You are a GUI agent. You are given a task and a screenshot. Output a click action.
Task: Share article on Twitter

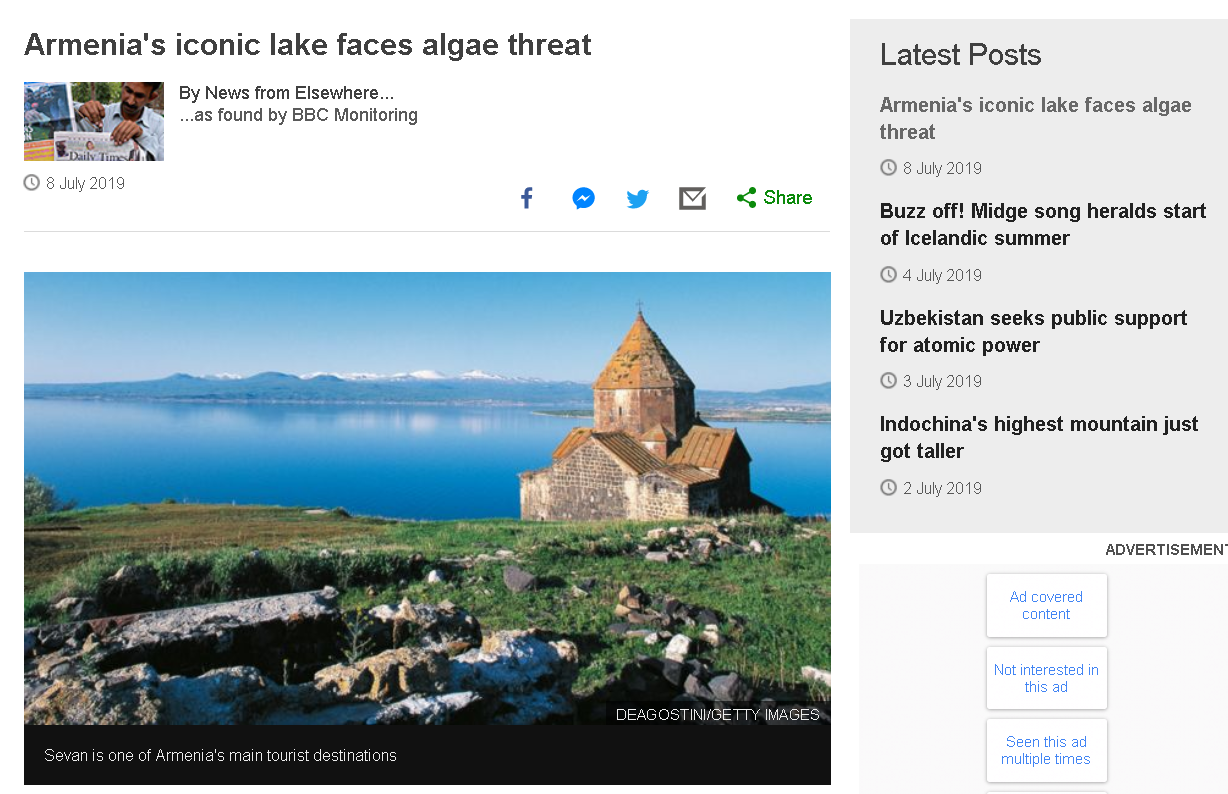[x=638, y=198]
